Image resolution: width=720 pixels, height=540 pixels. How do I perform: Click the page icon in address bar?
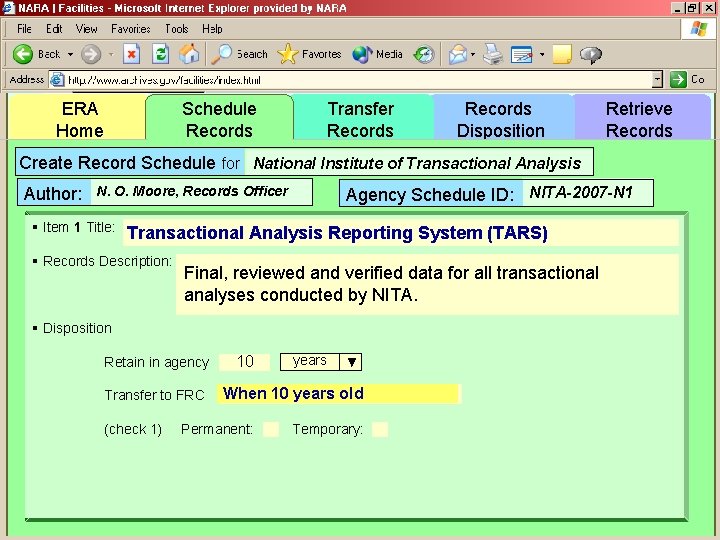point(57,79)
